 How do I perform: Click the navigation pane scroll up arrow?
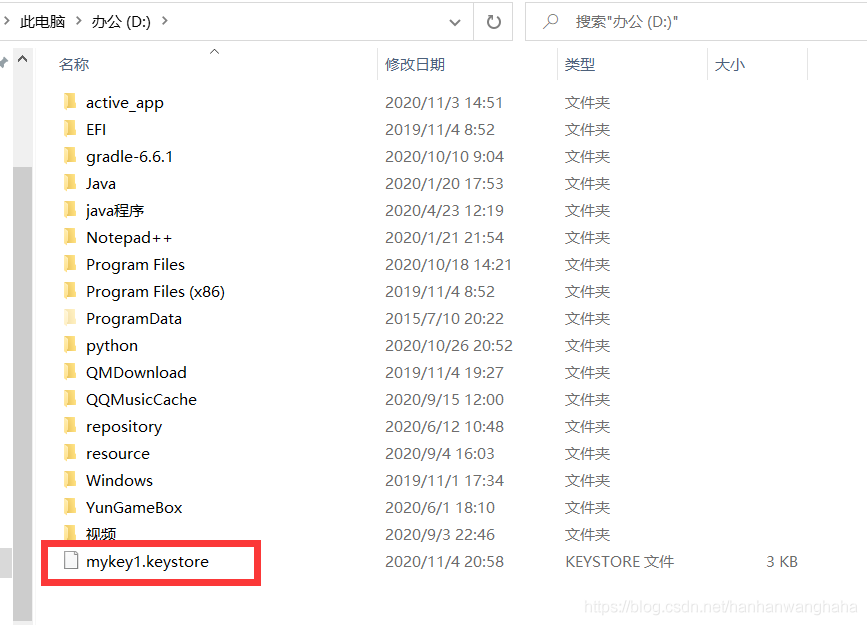(x=23, y=59)
